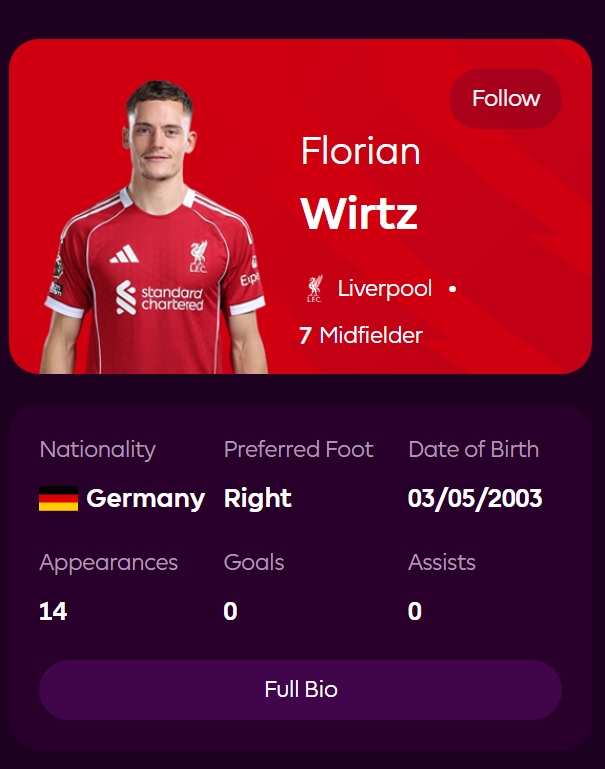Click the 7 Midfielder position text
Screen dimensions: 605x769
pyautogui.click(x=361, y=336)
